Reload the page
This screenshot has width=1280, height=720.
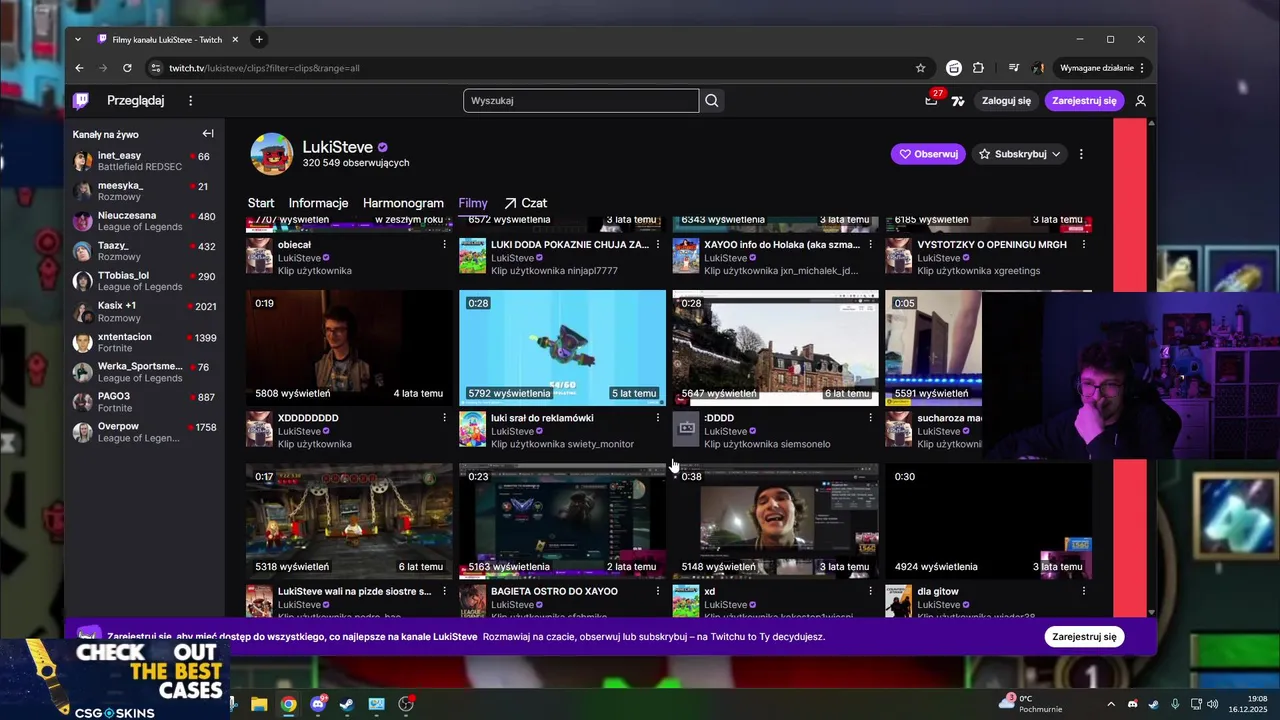tap(127, 68)
